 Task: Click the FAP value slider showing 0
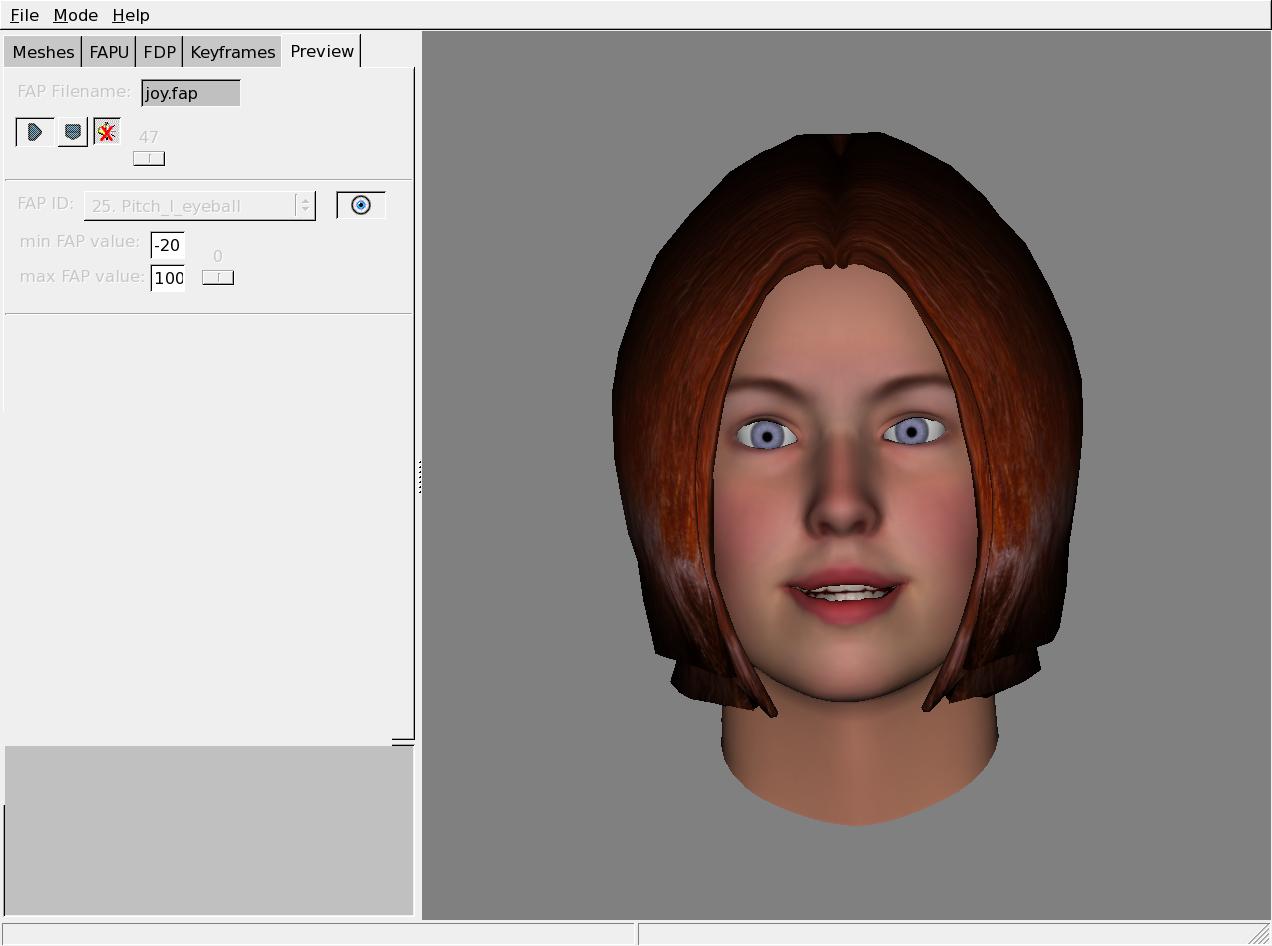[218, 277]
